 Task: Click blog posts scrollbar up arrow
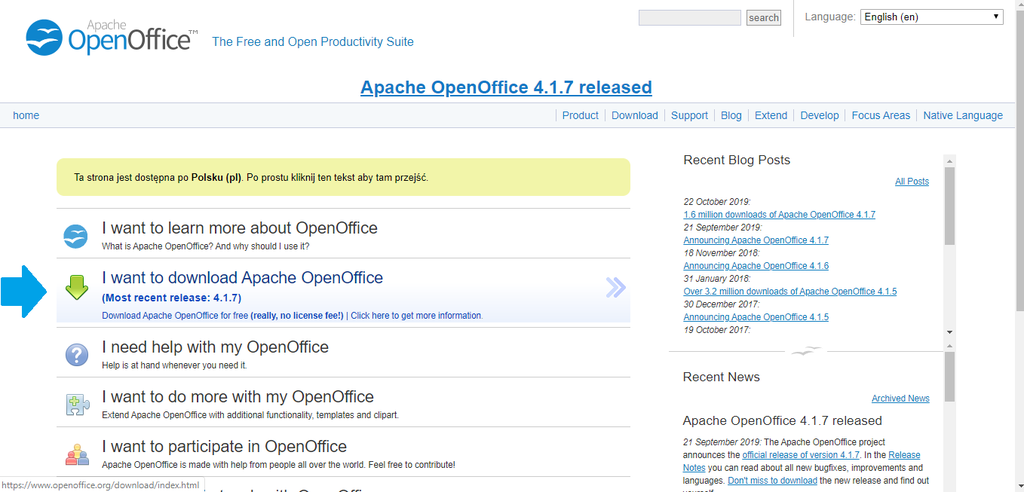click(x=950, y=161)
